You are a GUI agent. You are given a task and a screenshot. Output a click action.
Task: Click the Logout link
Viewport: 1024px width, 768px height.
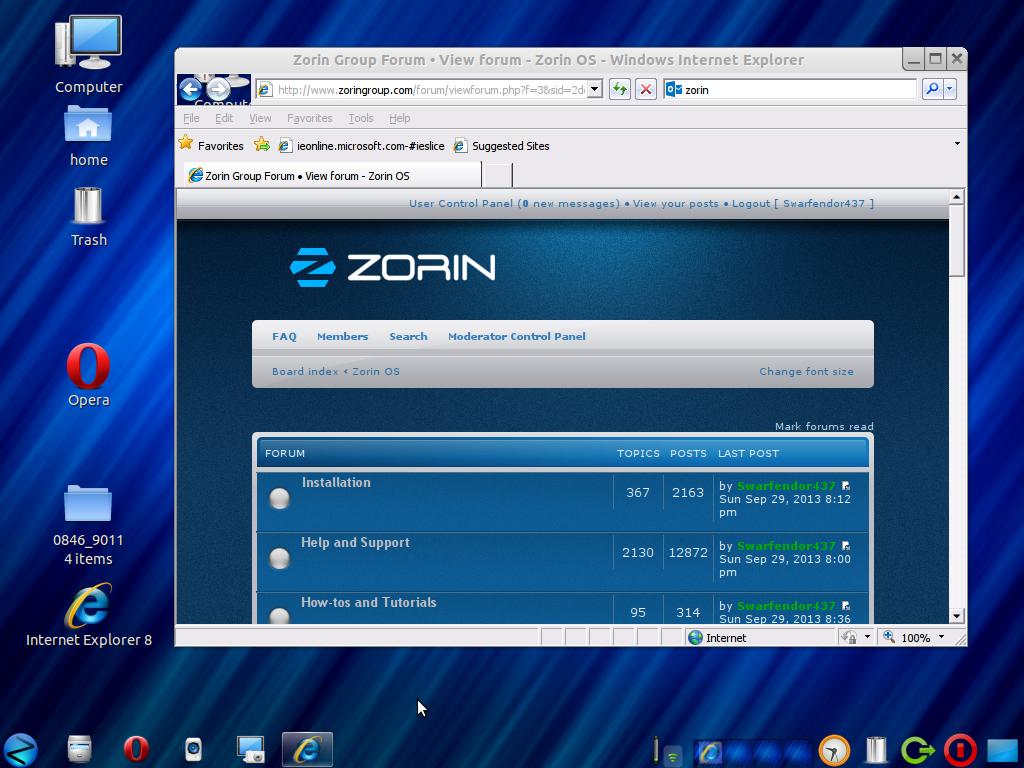[750, 203]
